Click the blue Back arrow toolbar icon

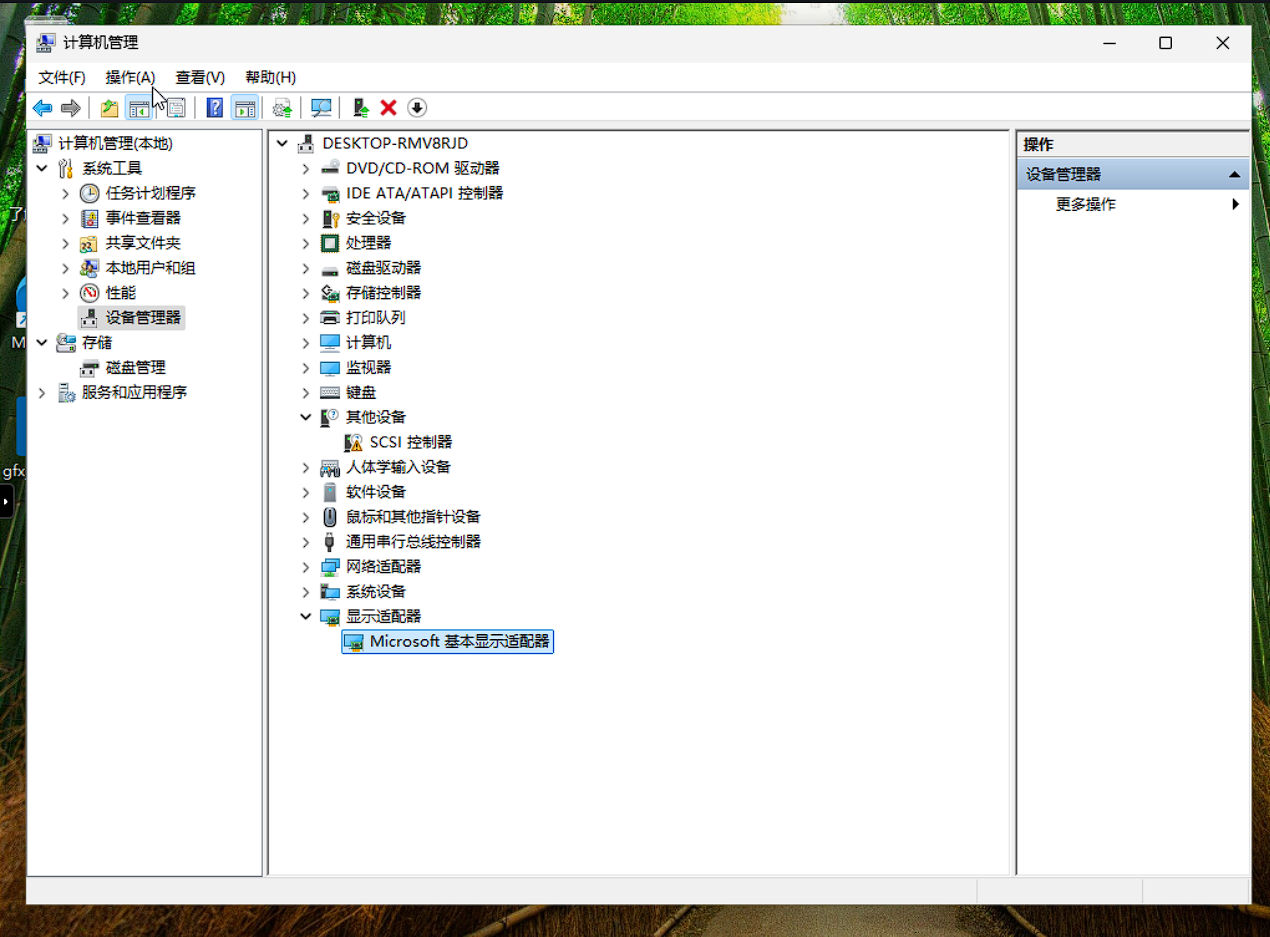click(42, 108)
